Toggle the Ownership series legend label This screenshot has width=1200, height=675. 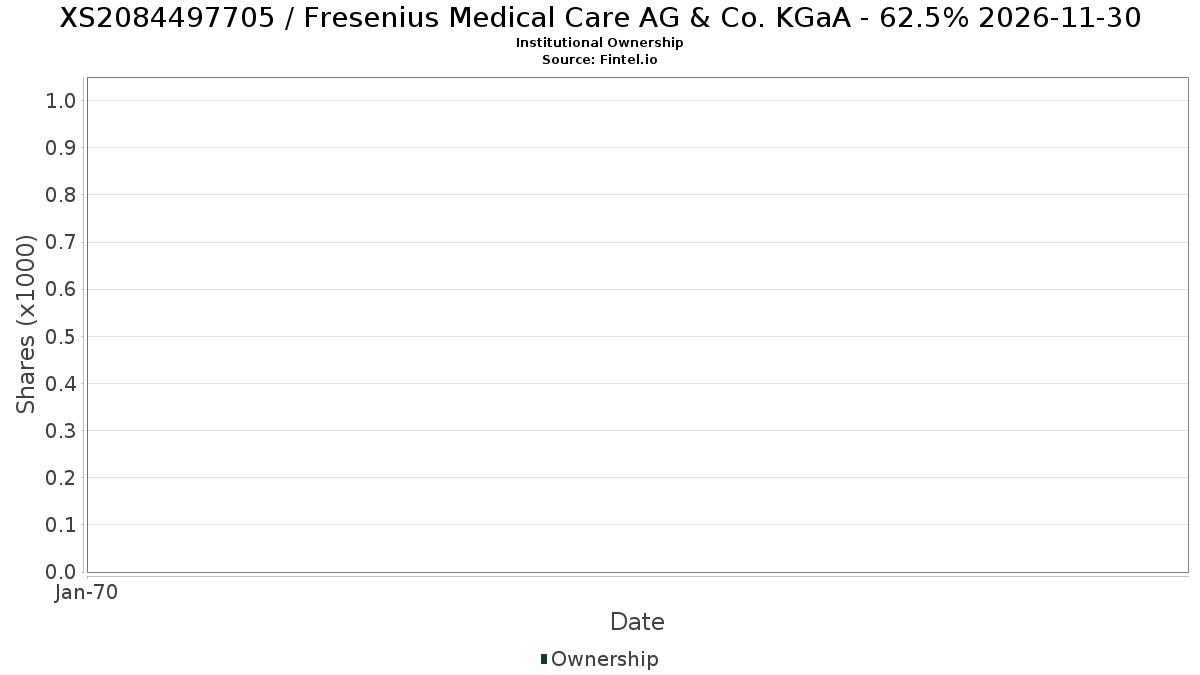coord(604,659)
